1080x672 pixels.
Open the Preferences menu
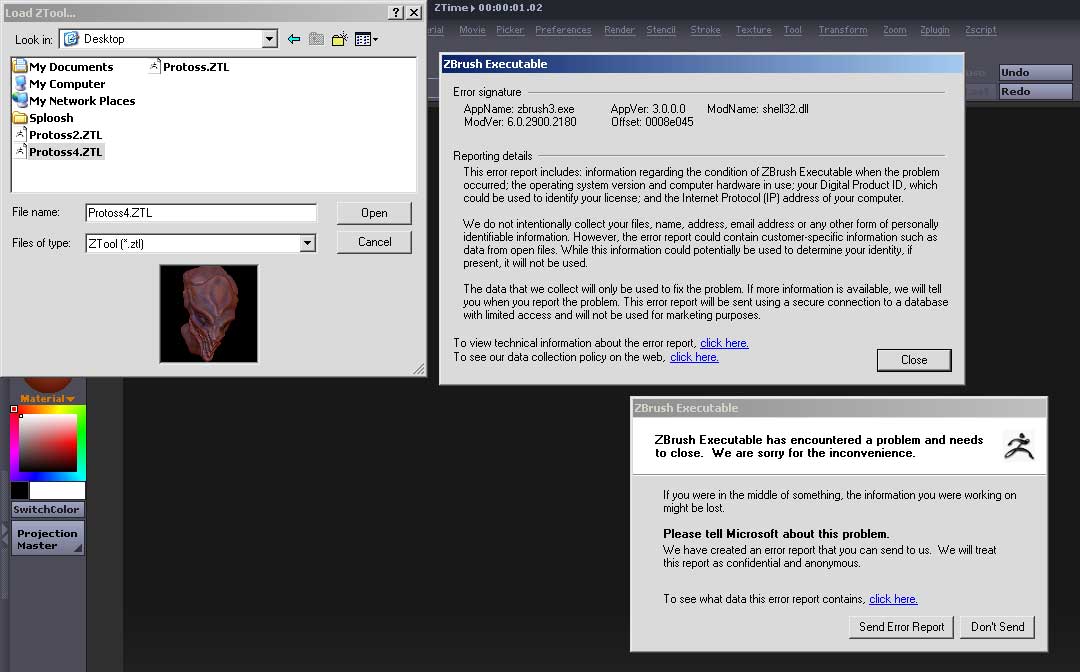[563, 30]
